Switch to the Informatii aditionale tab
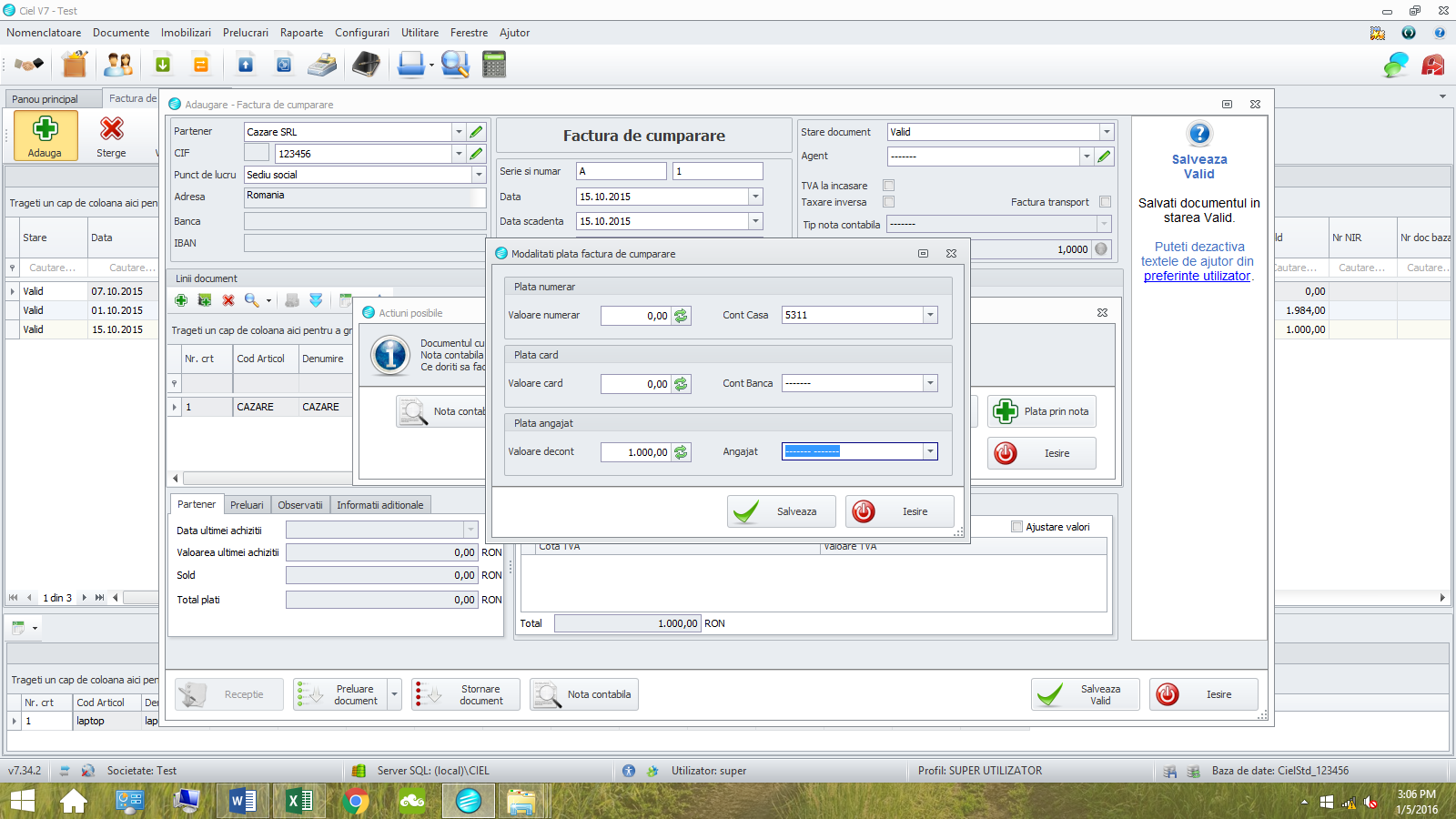This screenshot has height=819, width=1456. (380, 505)
